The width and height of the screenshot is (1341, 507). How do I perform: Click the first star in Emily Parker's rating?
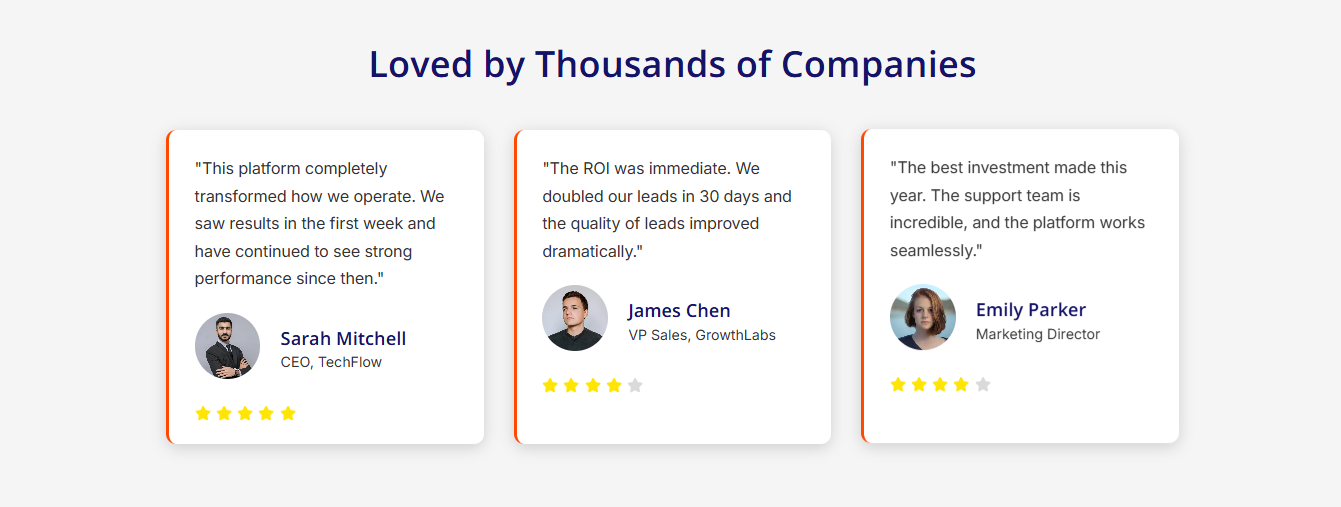[898, 384]
